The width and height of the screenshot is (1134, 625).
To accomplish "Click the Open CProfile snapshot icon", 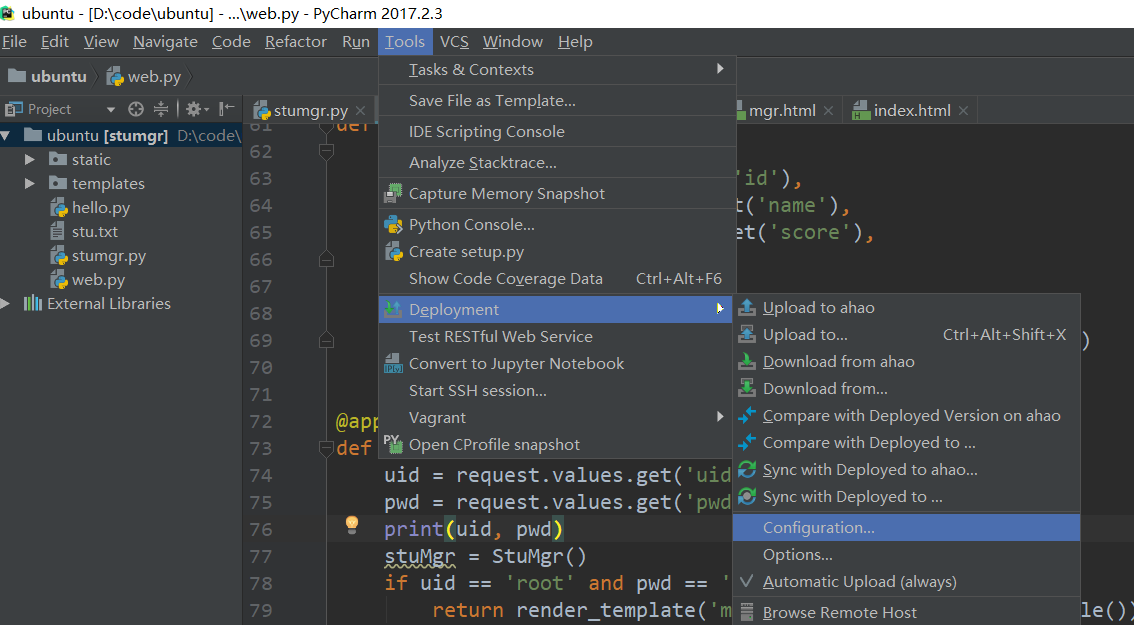I will click(393, 444).
